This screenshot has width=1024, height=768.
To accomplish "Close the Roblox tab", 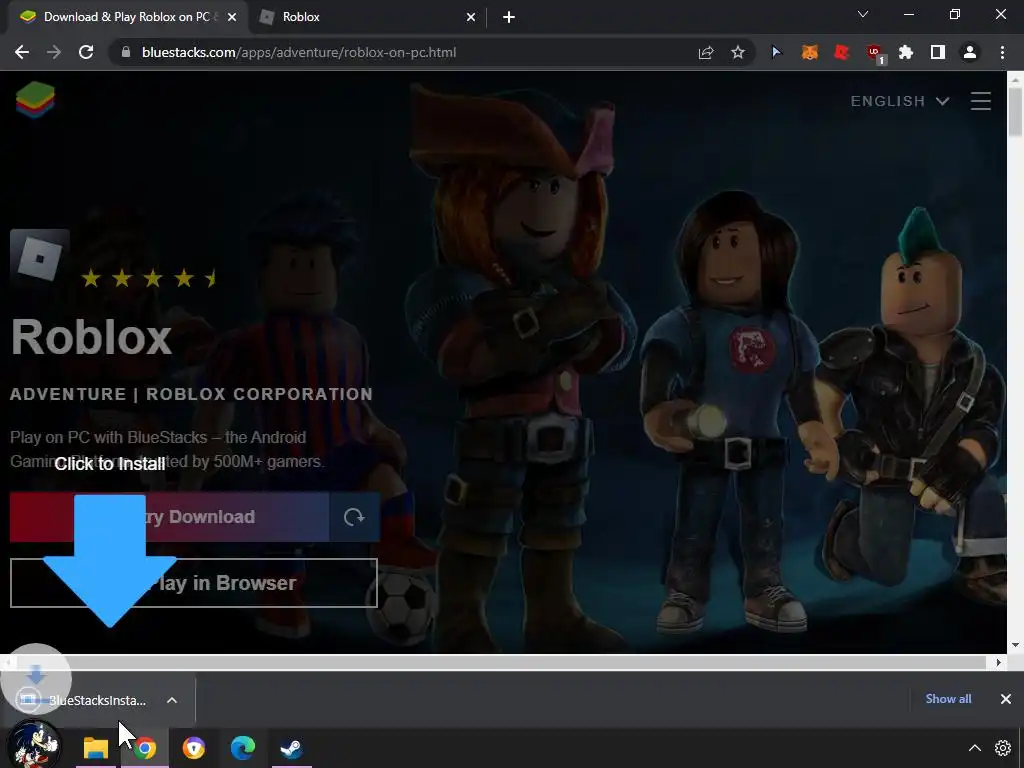I will 471,17.
